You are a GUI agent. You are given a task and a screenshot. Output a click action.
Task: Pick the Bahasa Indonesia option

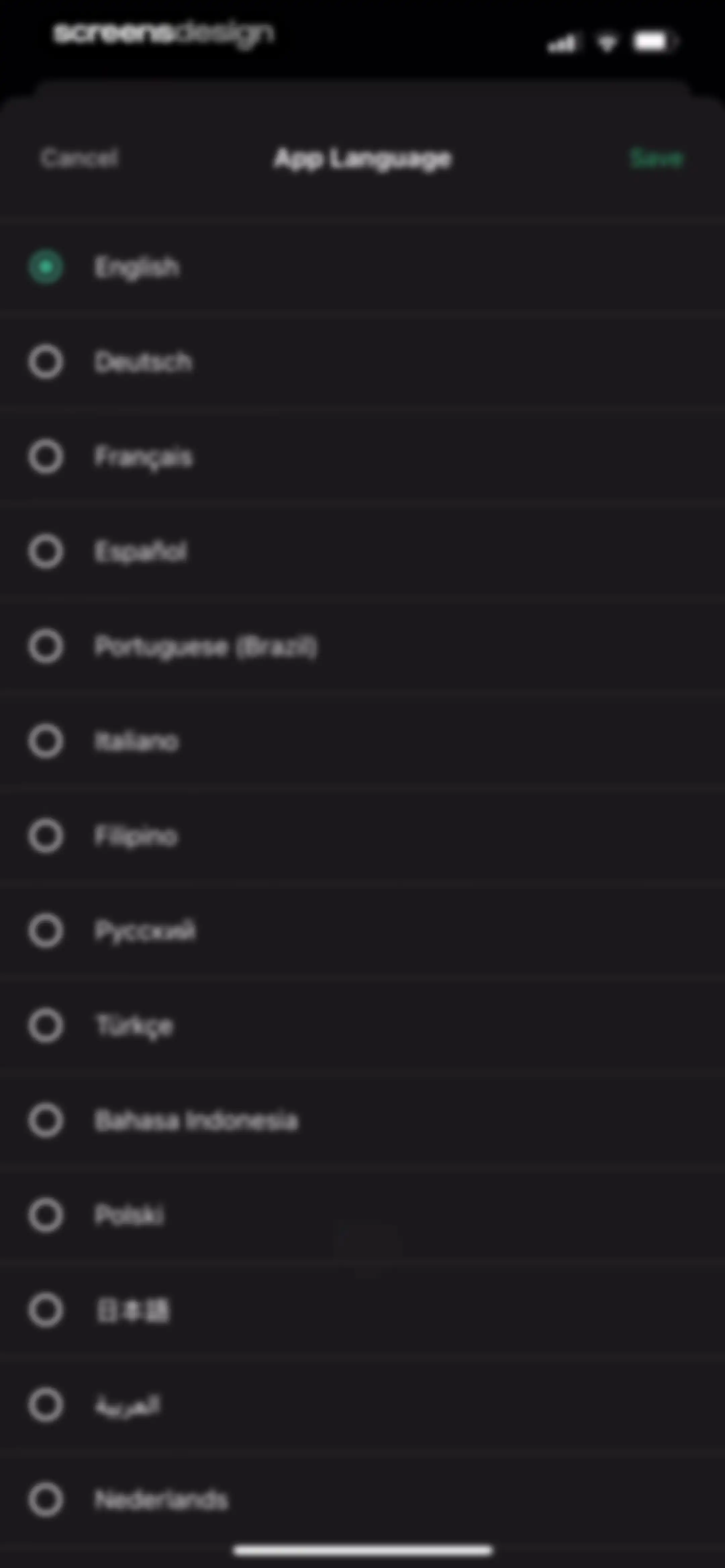pyautogui.click(x=46, y=1120)
